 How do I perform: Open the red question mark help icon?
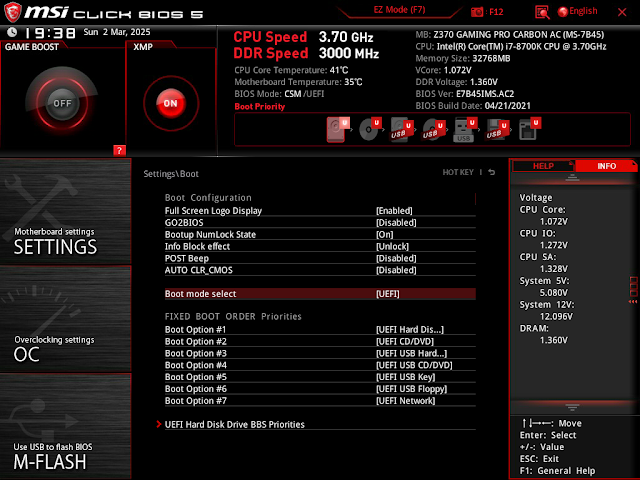point(119,150)
